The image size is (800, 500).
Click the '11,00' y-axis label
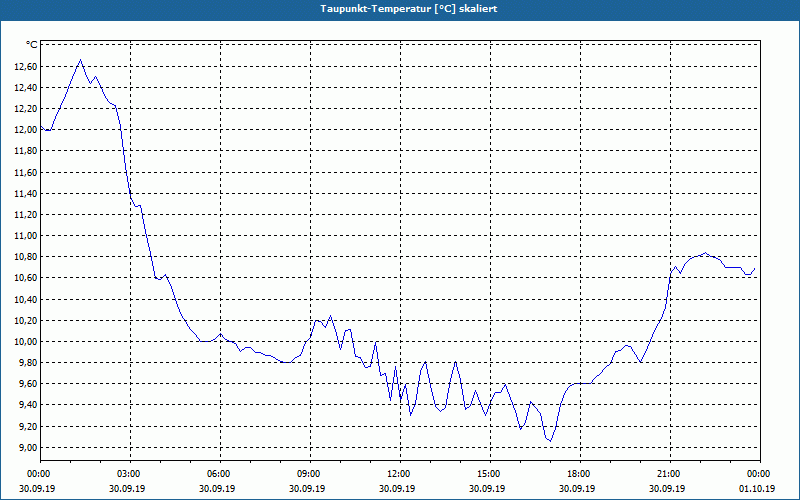coord(26,236)
